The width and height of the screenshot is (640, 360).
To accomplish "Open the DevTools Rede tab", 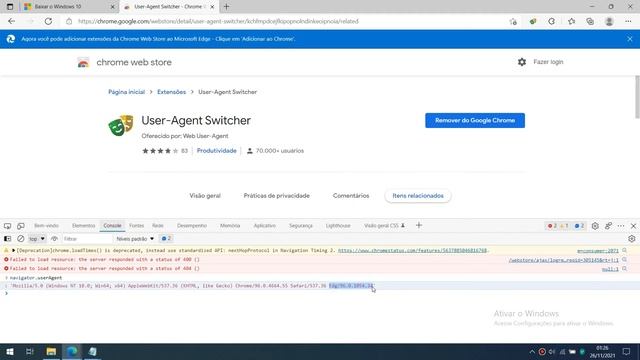I will pyautogui.click(x=158, y=226).
